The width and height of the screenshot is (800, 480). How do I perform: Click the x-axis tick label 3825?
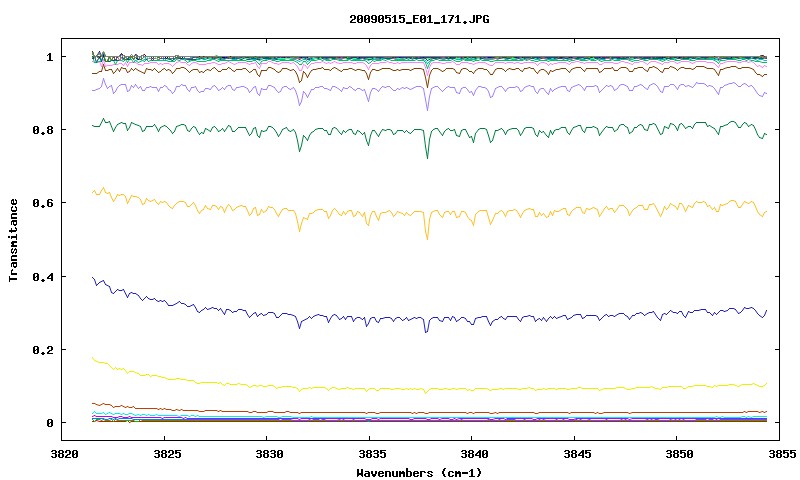(167, 454)
